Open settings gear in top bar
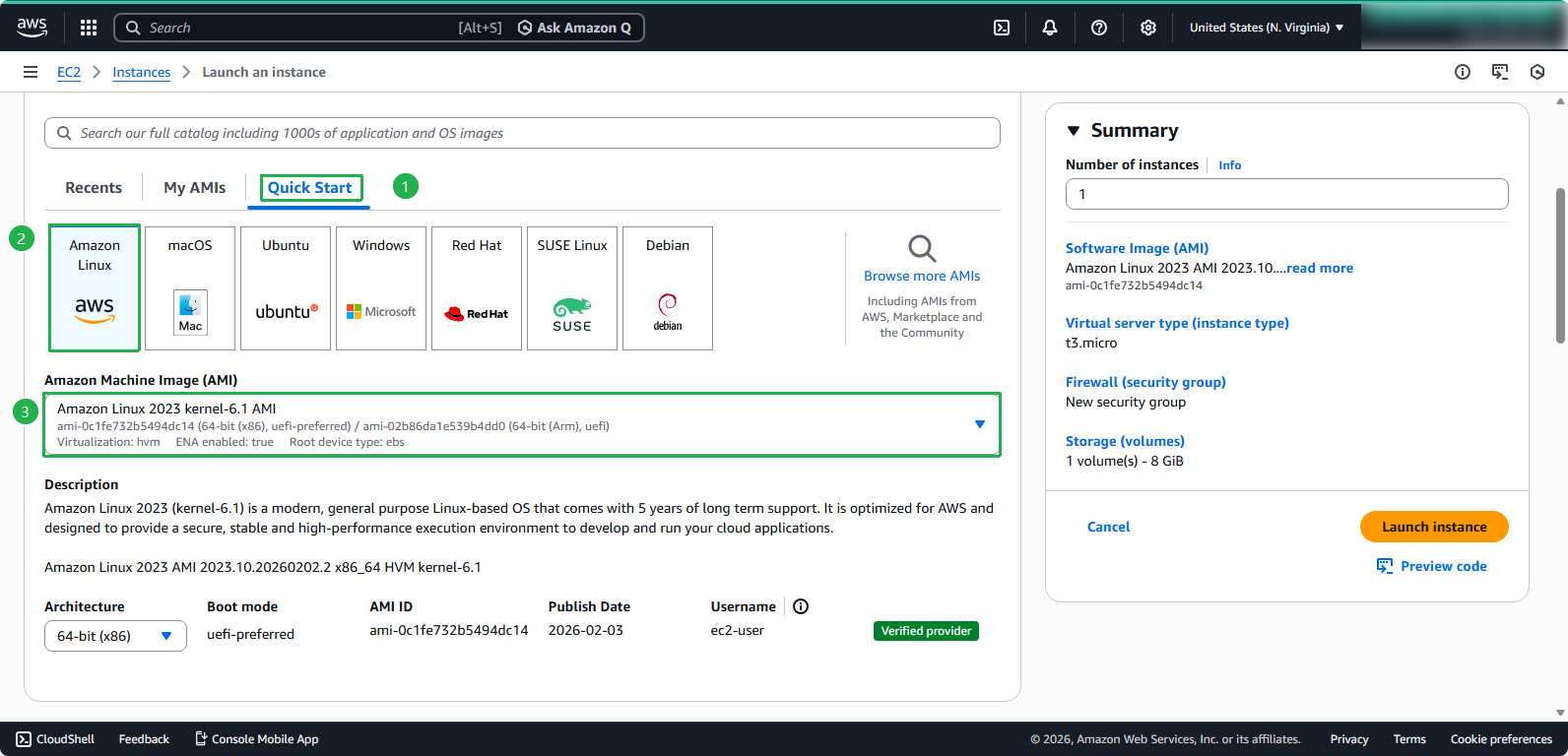This screenshot has width=1568, height=756. tap(1148, 28)
